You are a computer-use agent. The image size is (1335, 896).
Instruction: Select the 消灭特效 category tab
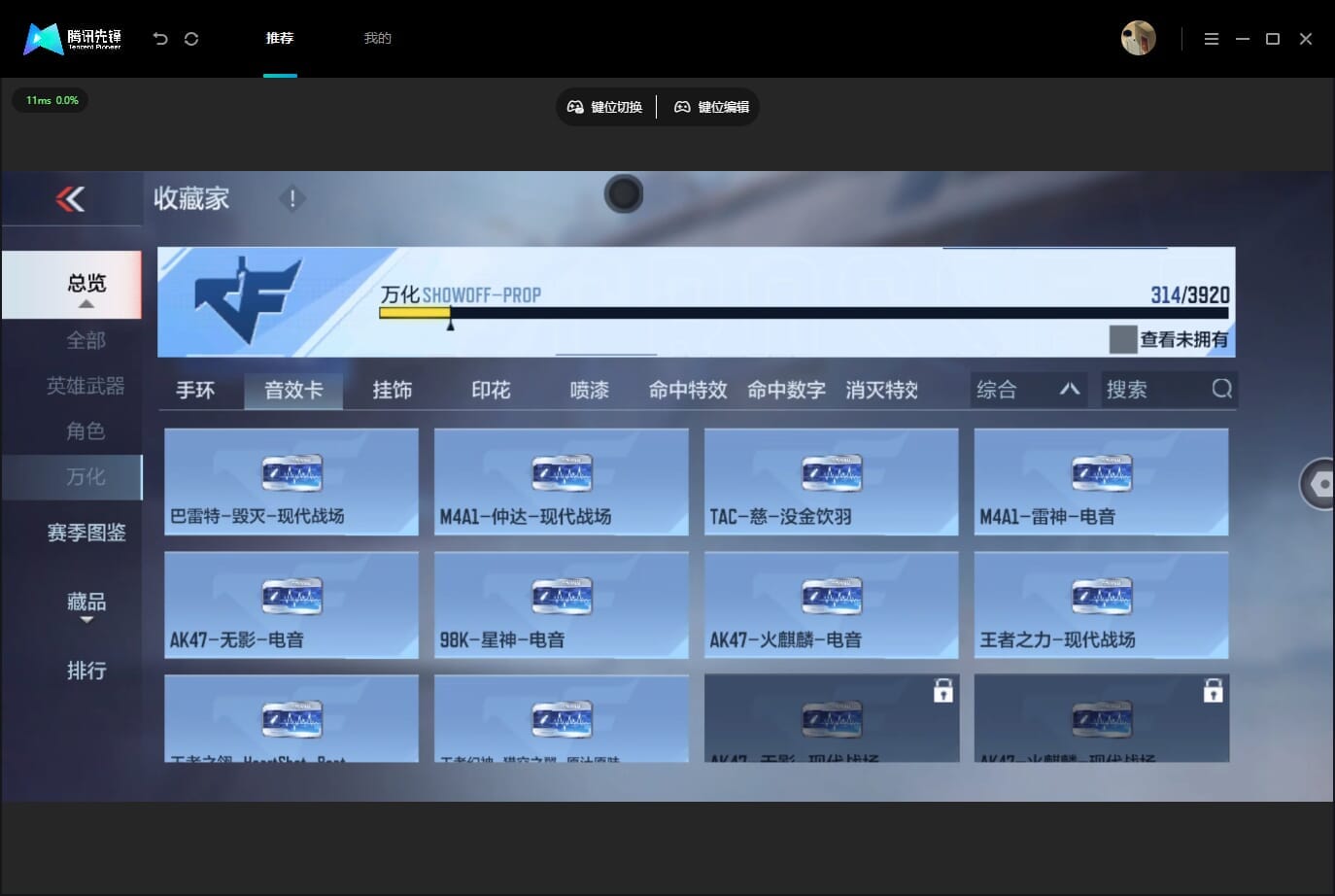click(881, 390)
